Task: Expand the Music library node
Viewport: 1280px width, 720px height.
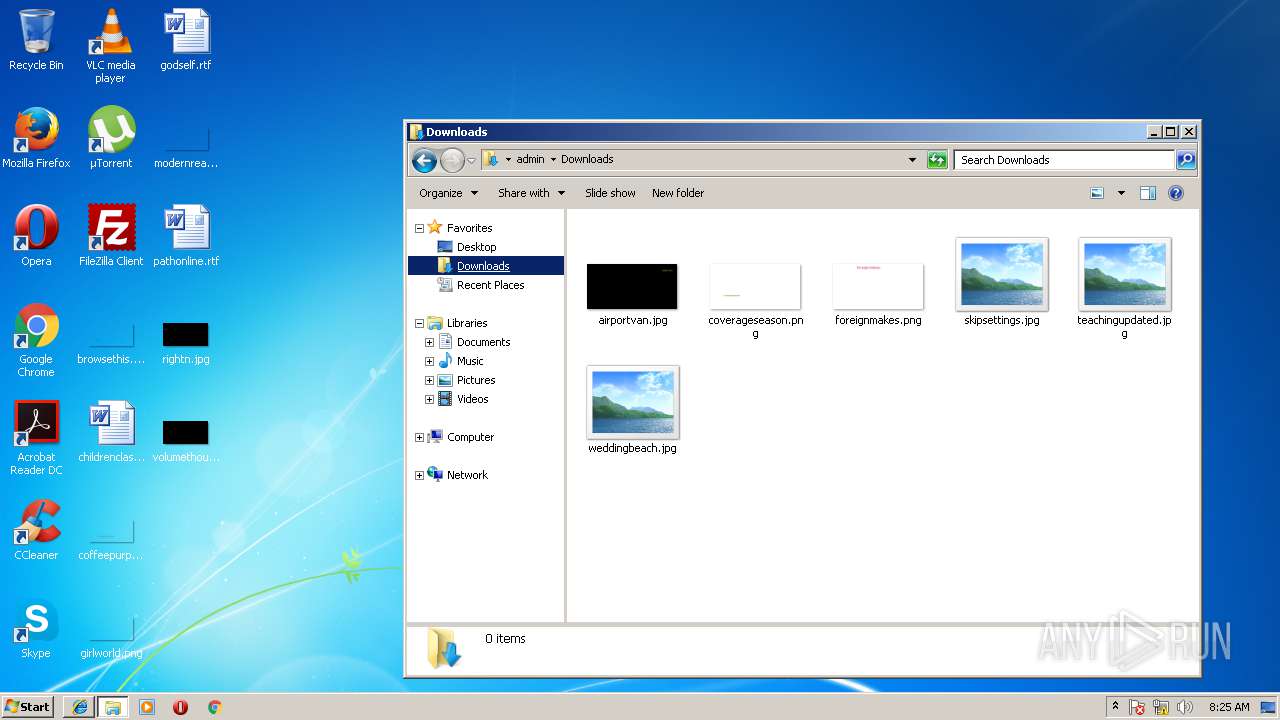Action: click(x=429, y=361)
